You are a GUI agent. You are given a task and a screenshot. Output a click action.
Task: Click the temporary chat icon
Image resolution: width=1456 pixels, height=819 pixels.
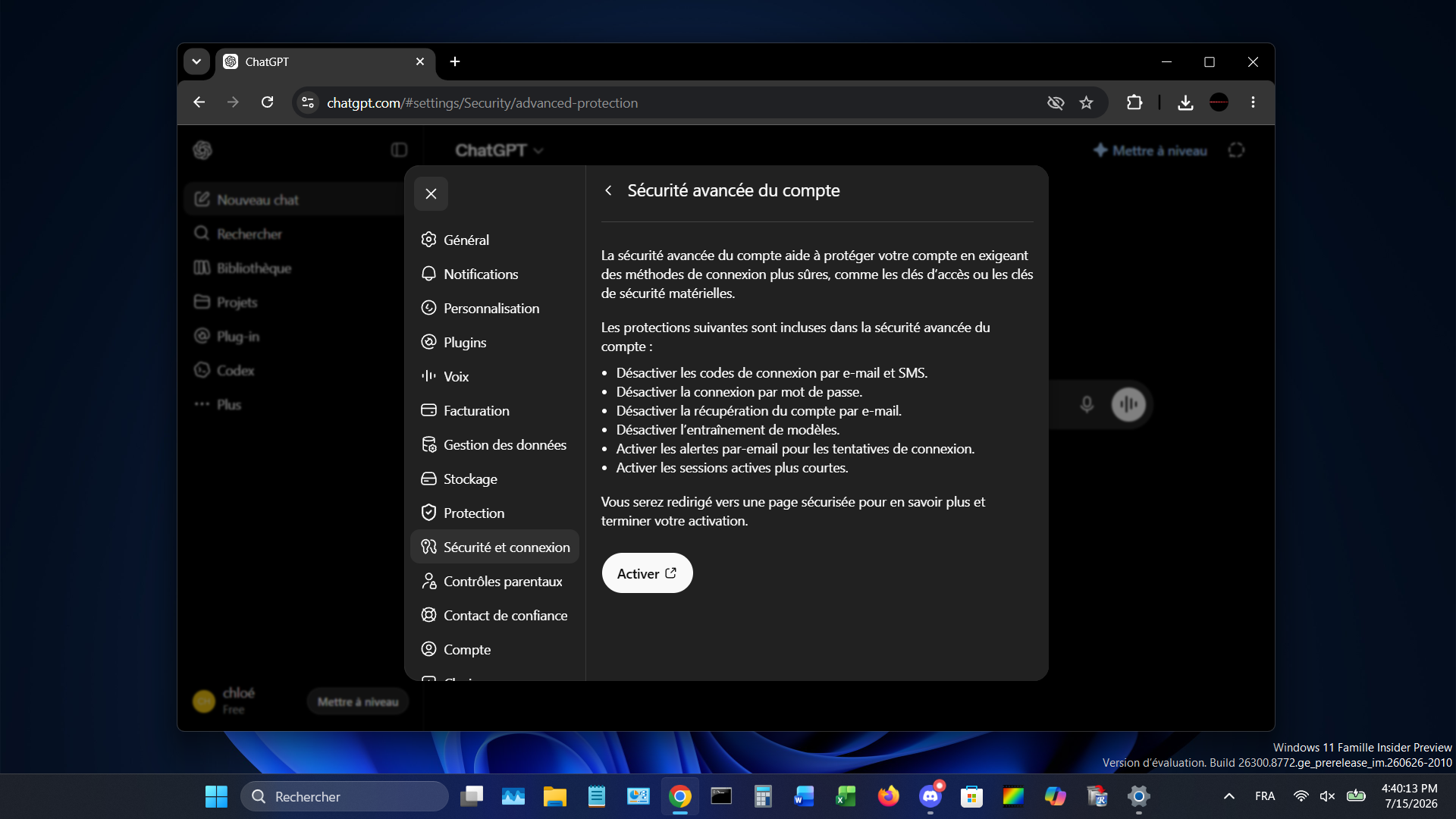pos(1236,150)
